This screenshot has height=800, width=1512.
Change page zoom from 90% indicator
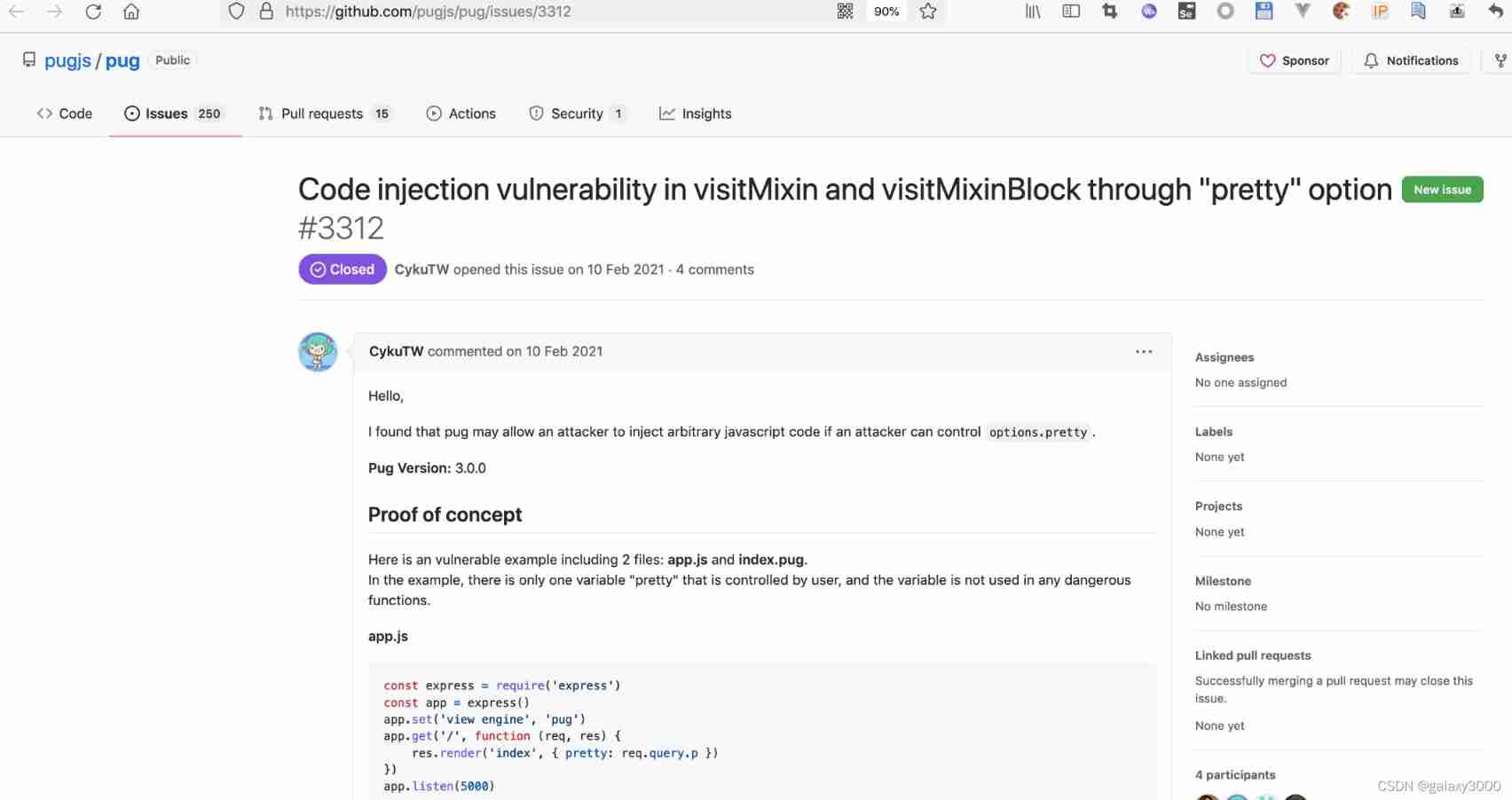886,12
